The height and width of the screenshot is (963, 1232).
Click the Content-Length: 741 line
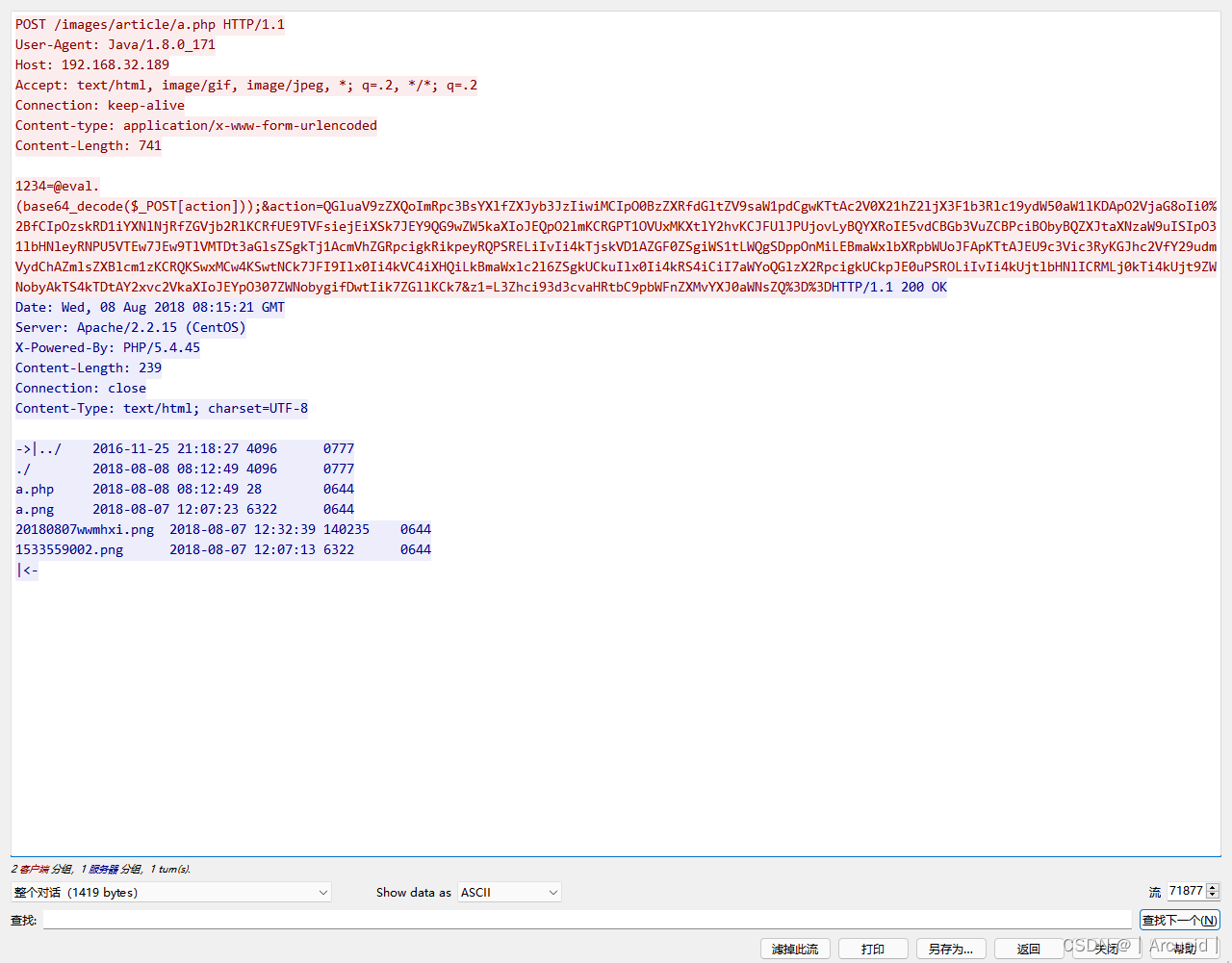(x=89, y=146)
